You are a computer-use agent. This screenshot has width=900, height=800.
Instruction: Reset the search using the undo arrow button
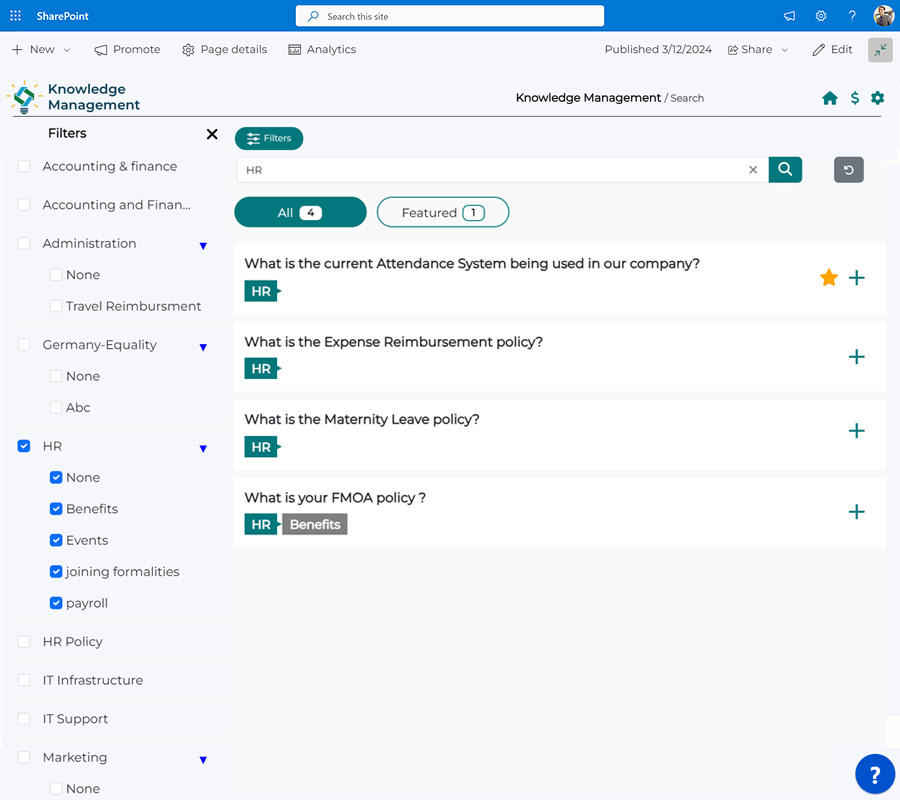click(x=848, y=170)
